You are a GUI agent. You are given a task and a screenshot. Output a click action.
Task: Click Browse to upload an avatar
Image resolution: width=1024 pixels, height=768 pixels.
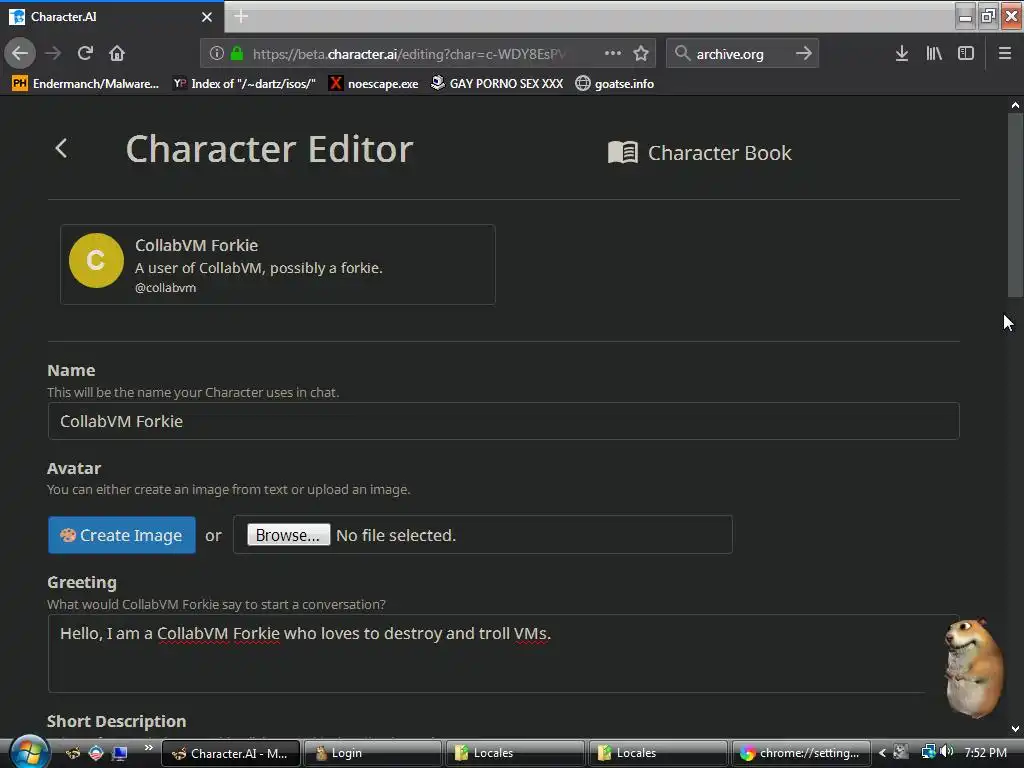[x=289, y=535]
